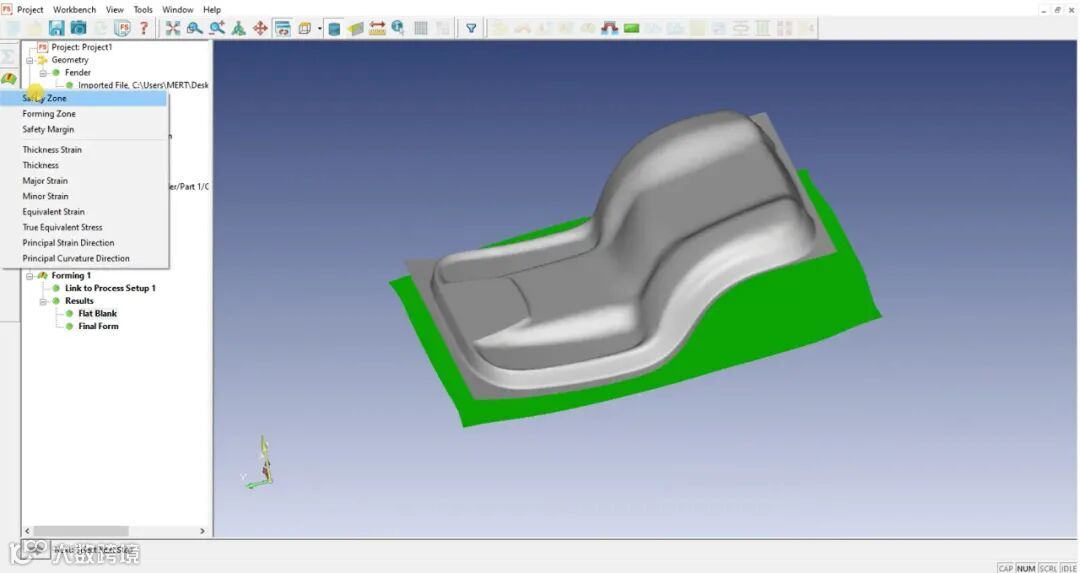Select Principal Strain Direction option
Image resolution: width=1080 pixels, height=573 pixels.
(x=84, y=242)
